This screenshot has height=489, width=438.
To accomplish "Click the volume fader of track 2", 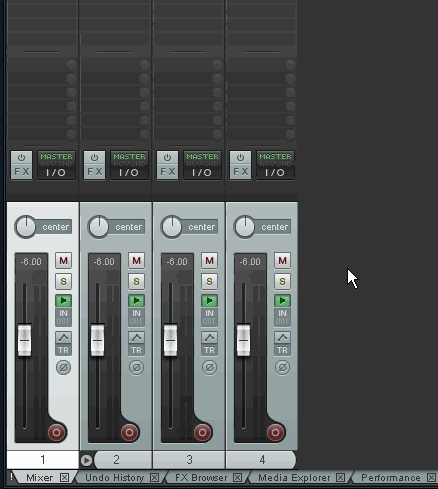I will (97, 340).
